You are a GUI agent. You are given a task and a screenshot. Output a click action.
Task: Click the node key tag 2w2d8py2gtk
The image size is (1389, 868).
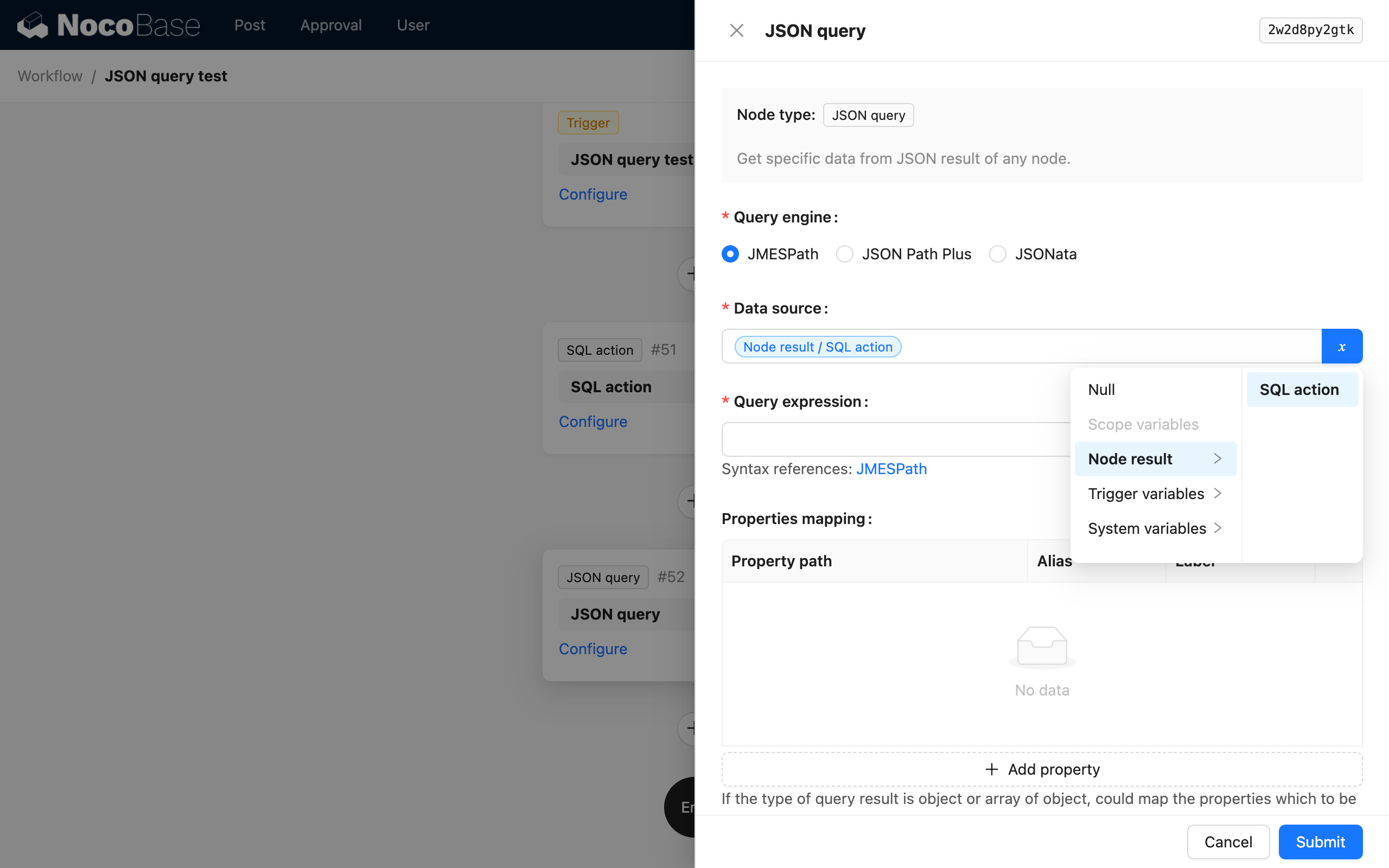[x=1310, y=30]
